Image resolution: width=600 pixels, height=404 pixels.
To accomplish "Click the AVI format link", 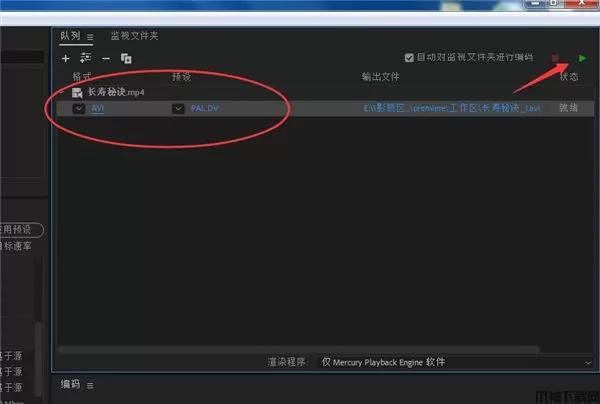I will [x=98, y=109].
